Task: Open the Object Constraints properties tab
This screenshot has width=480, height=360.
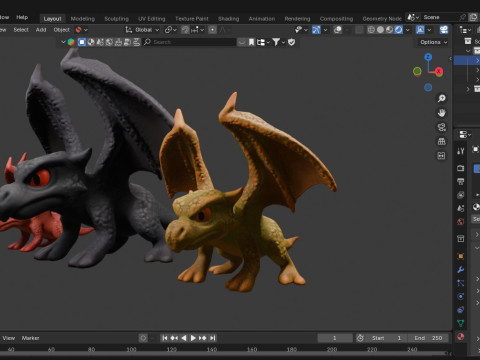Action: (461, 310)
